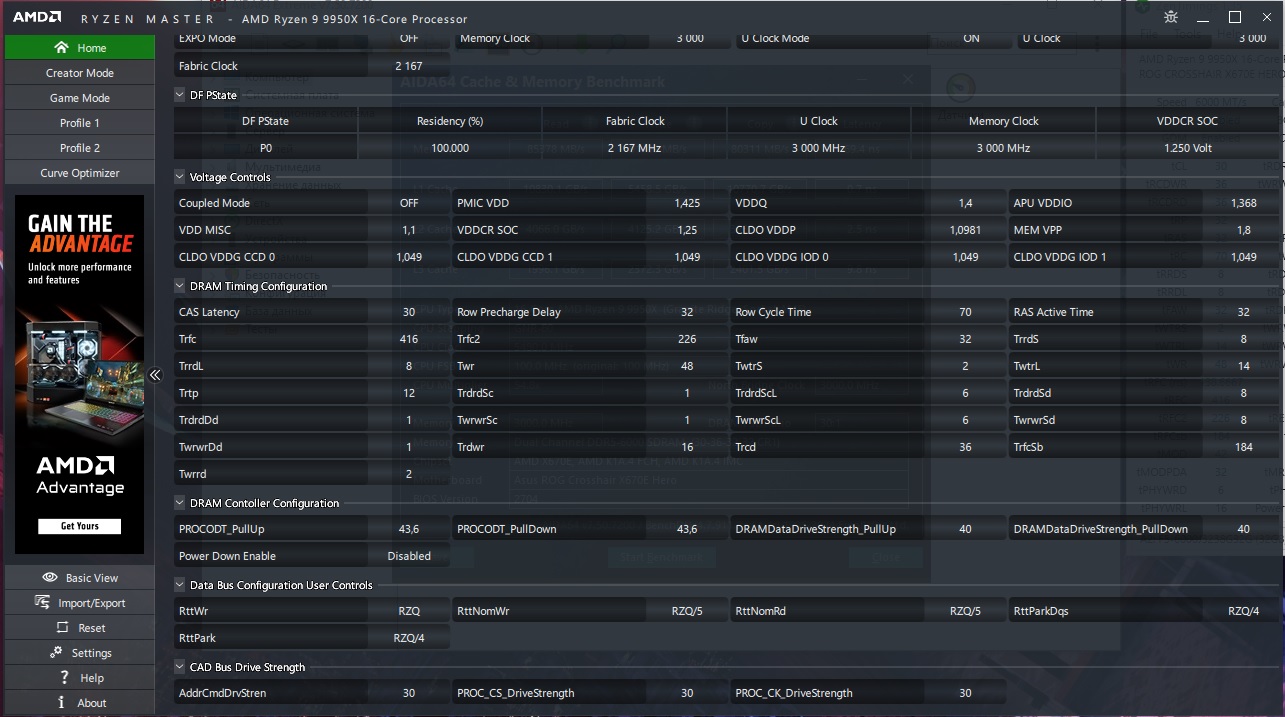Open the bug report icon in title bar

click(1171, 17)
